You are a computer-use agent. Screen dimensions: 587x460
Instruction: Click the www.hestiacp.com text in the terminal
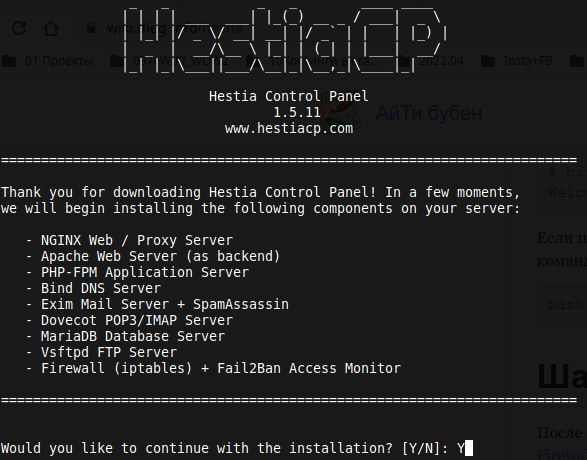pos(289,128)
